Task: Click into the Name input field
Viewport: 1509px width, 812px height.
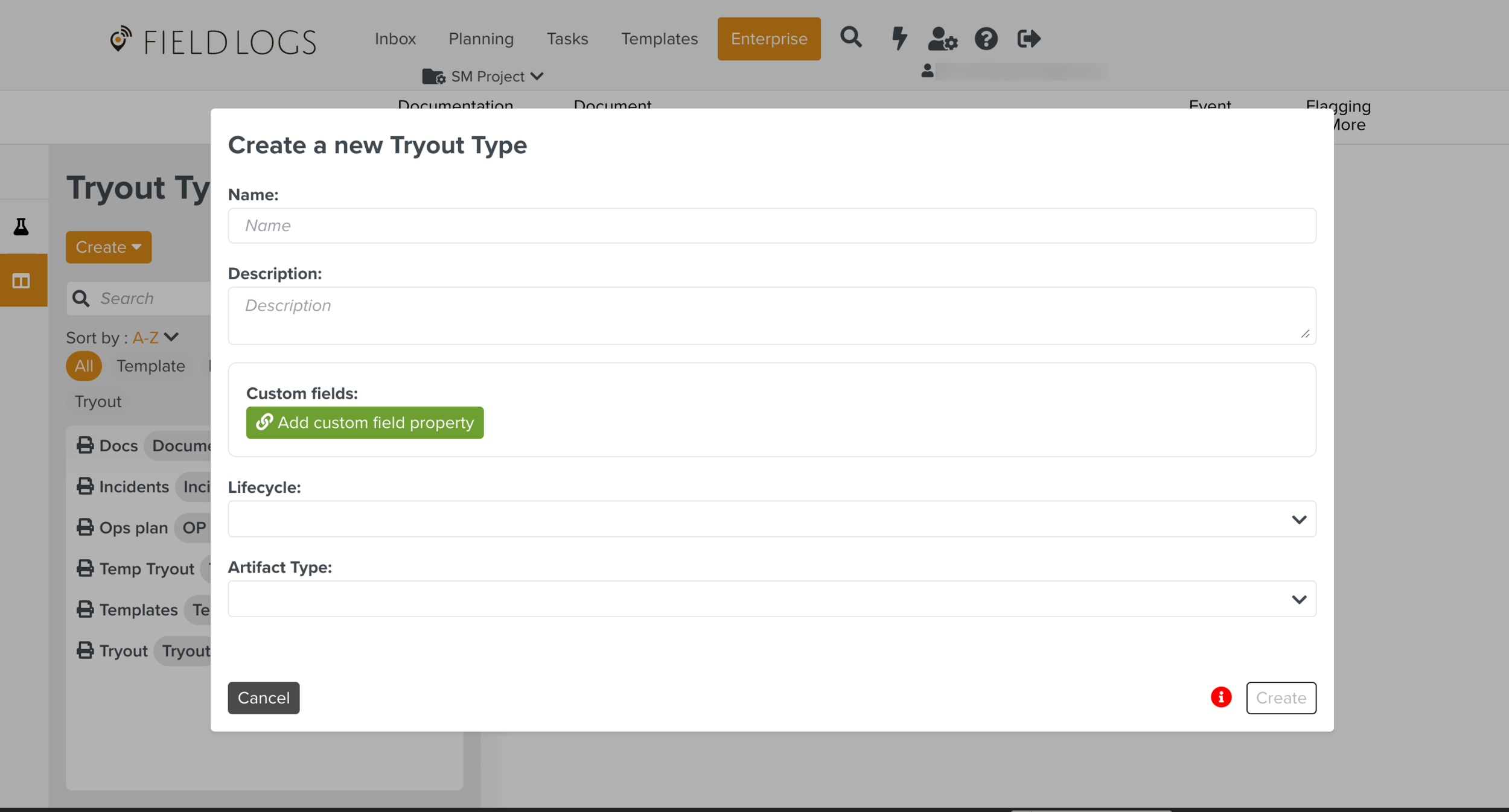Action: pos(771,226)
